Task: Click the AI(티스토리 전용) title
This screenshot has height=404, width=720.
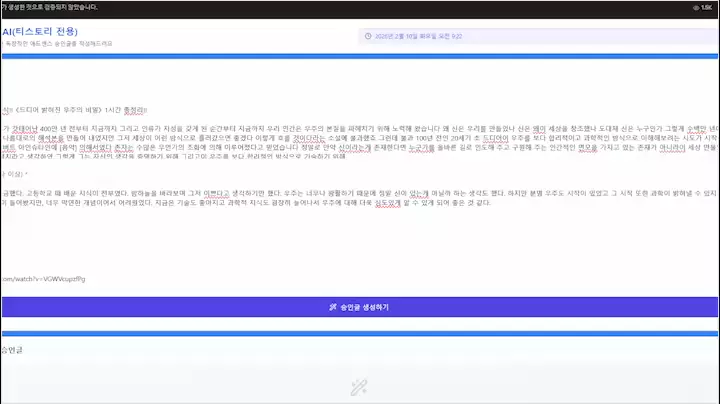Action: click(40, 32)
